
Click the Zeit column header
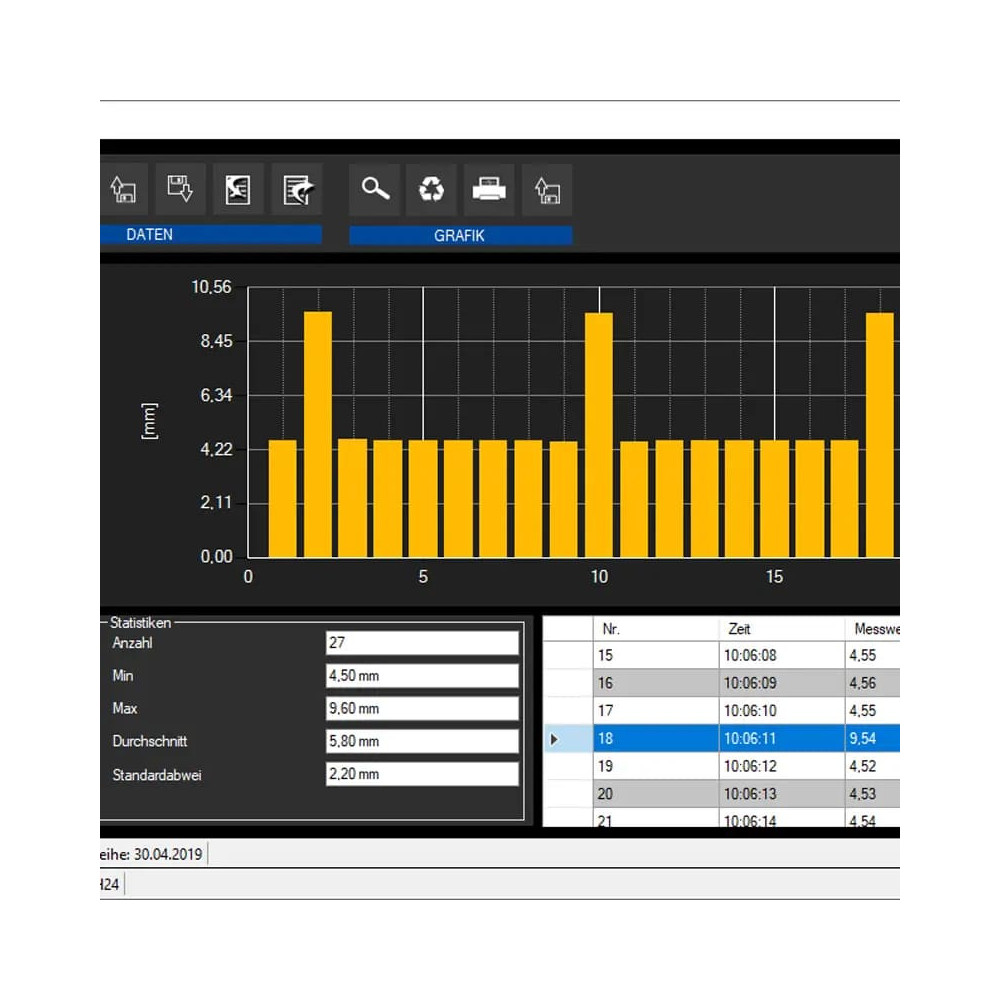(x=782, y=629)
